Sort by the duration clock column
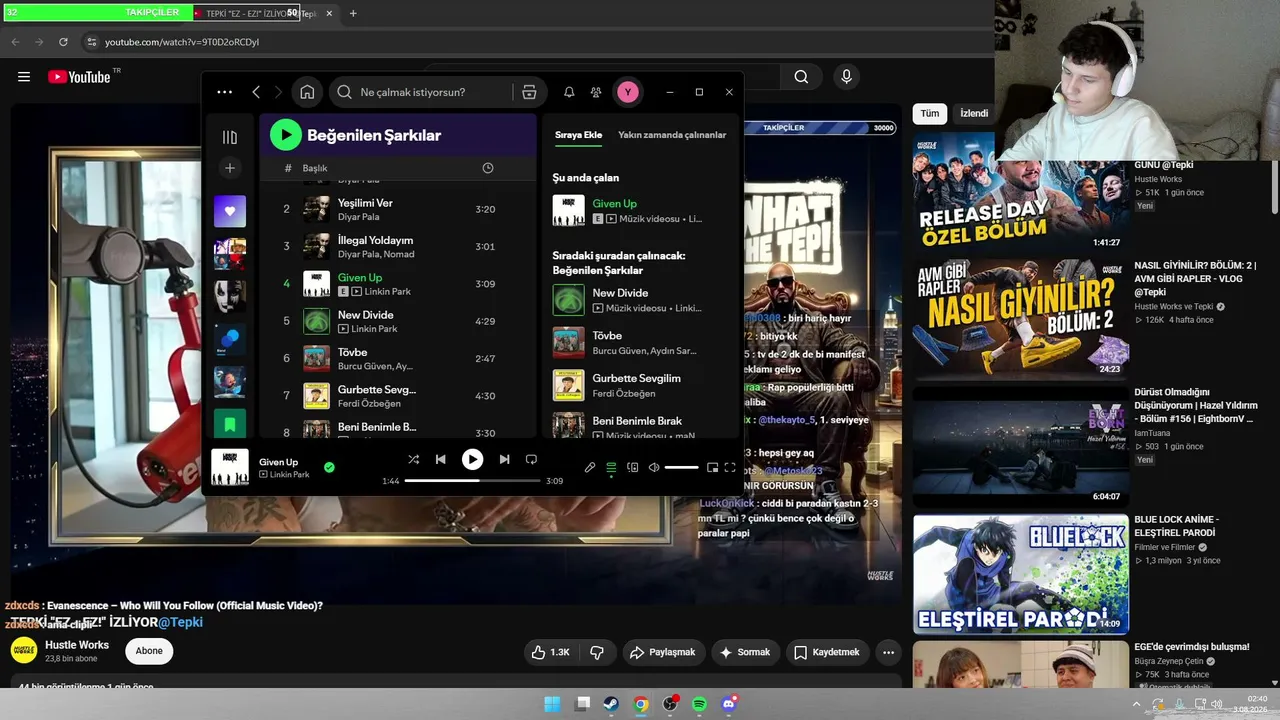 tap(488, 168)
